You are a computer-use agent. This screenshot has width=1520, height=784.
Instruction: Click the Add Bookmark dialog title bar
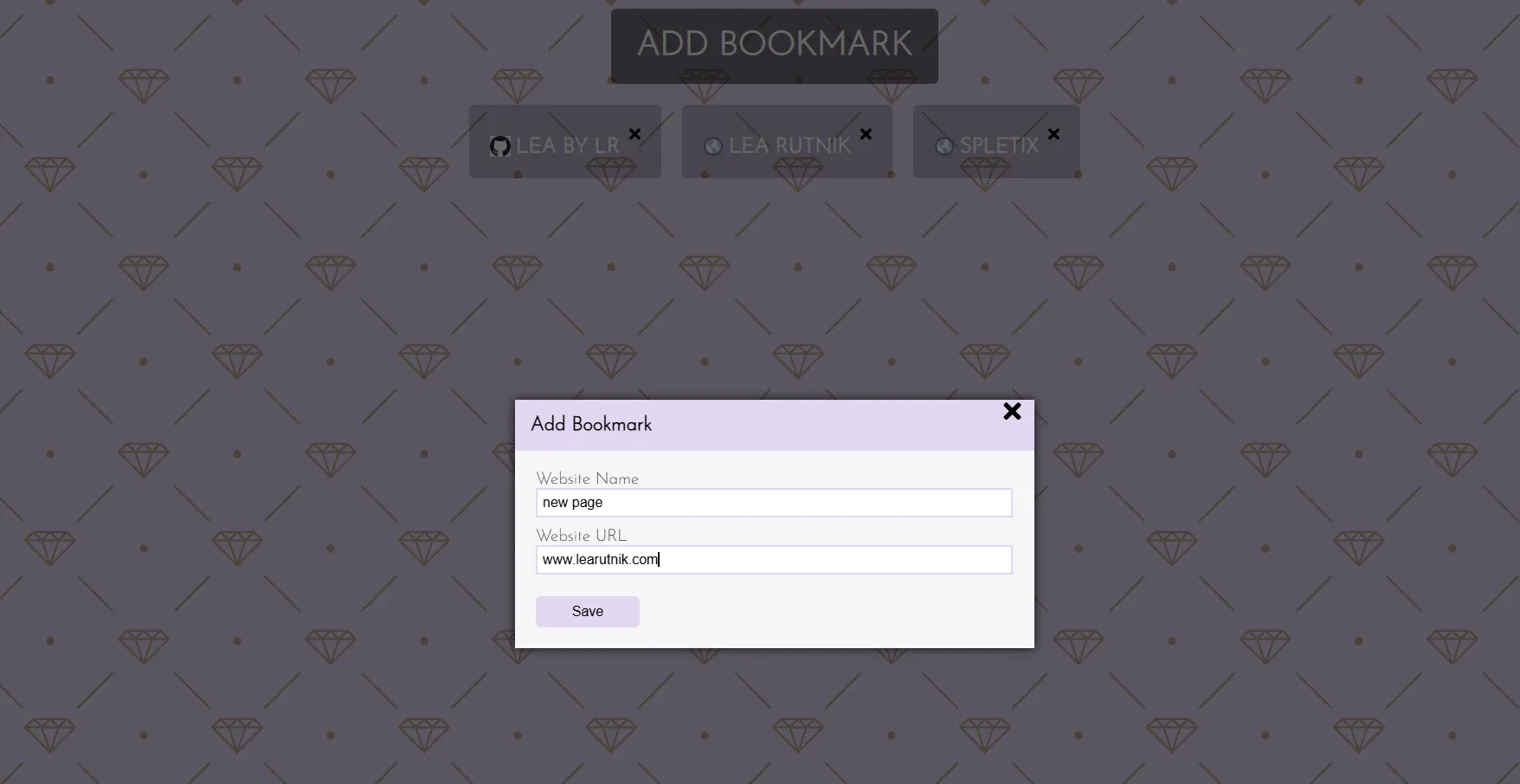[591, 424]
